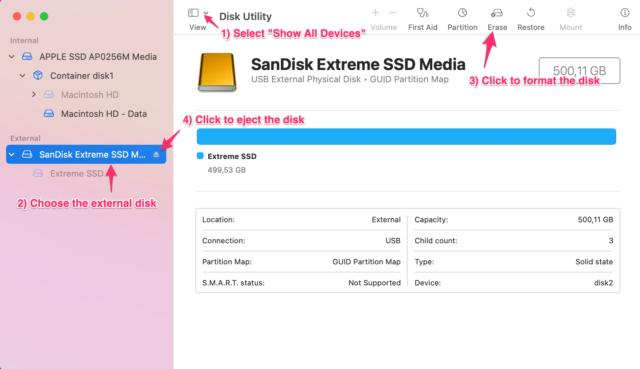The image size is (640, 369).
Task: Click the Connection USB row
Action: pos(301,241)
